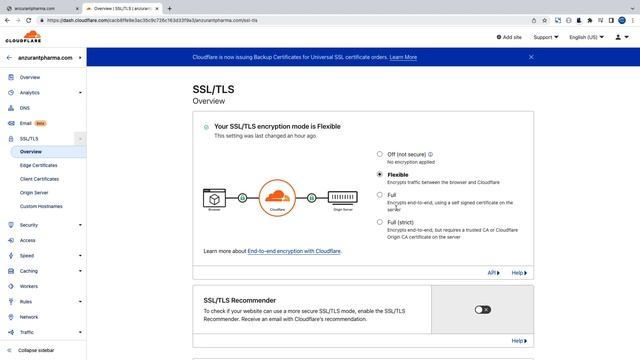This screenshot has height=360, width=640.
Task: Expand the Speed sidebar section
Action: [x=80, y=256]
